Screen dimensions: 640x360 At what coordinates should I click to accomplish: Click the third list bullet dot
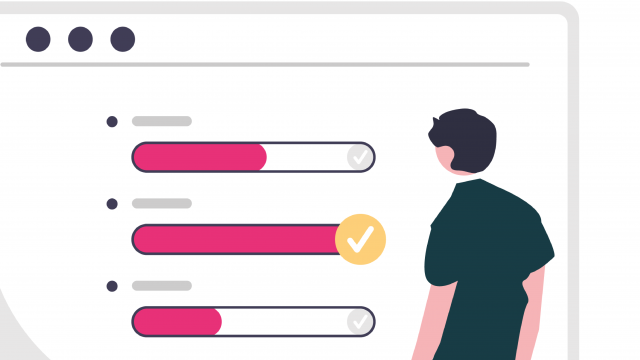pyautogui.click(x=112, y=286)
